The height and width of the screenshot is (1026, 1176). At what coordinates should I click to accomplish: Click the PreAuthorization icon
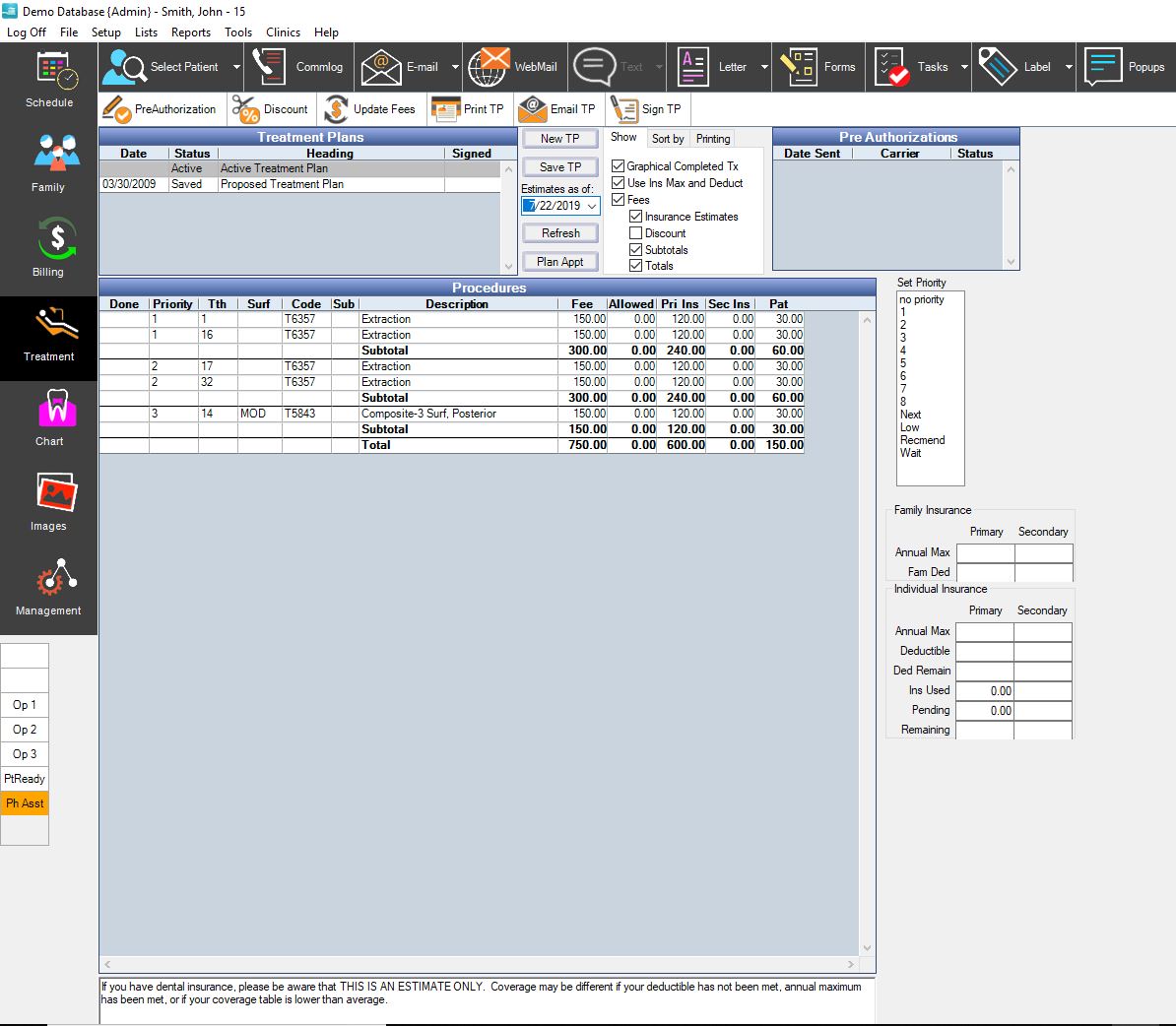(x=161, y=108)
